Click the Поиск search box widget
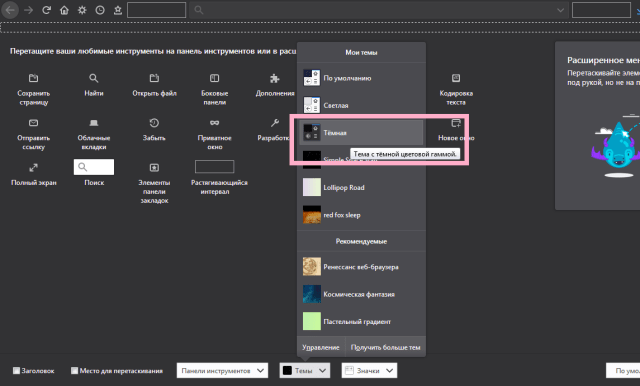 pos(94,167)
